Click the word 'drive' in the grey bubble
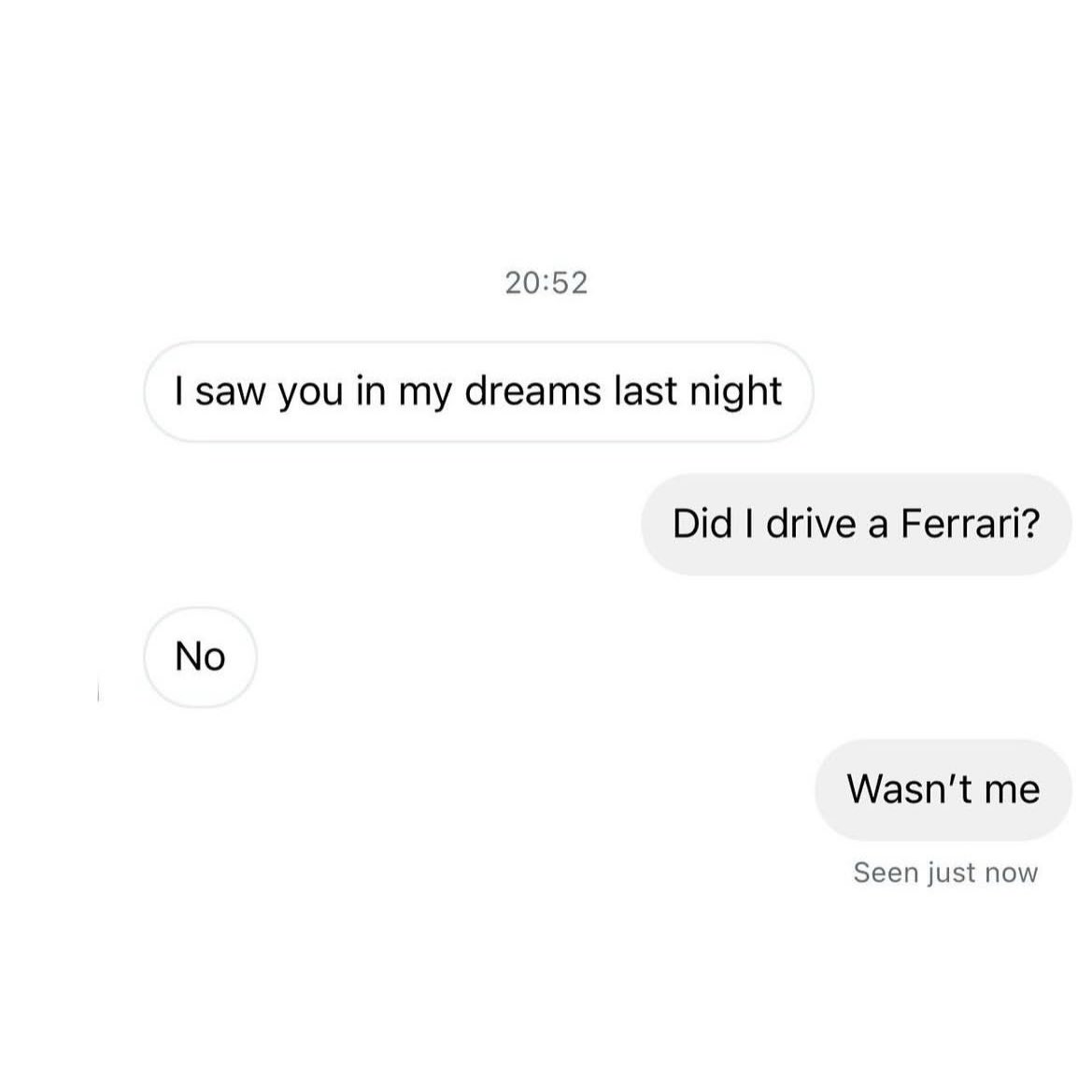Screen dimensions: 1092x1092 (x=811, y=524)
